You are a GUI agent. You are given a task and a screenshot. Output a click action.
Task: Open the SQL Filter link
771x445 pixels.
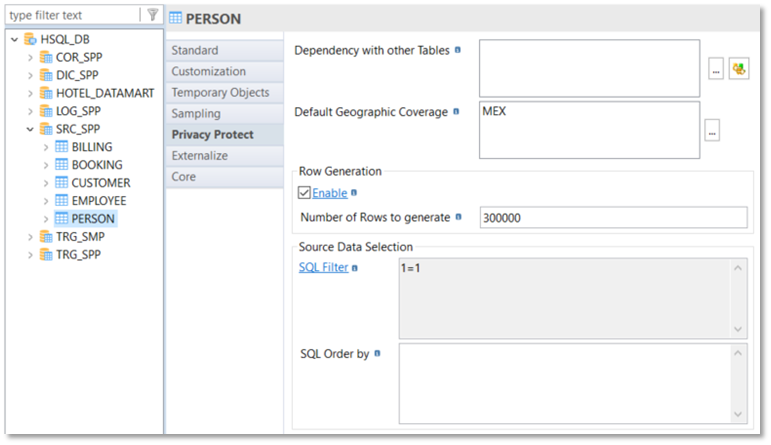click(324, 267)
